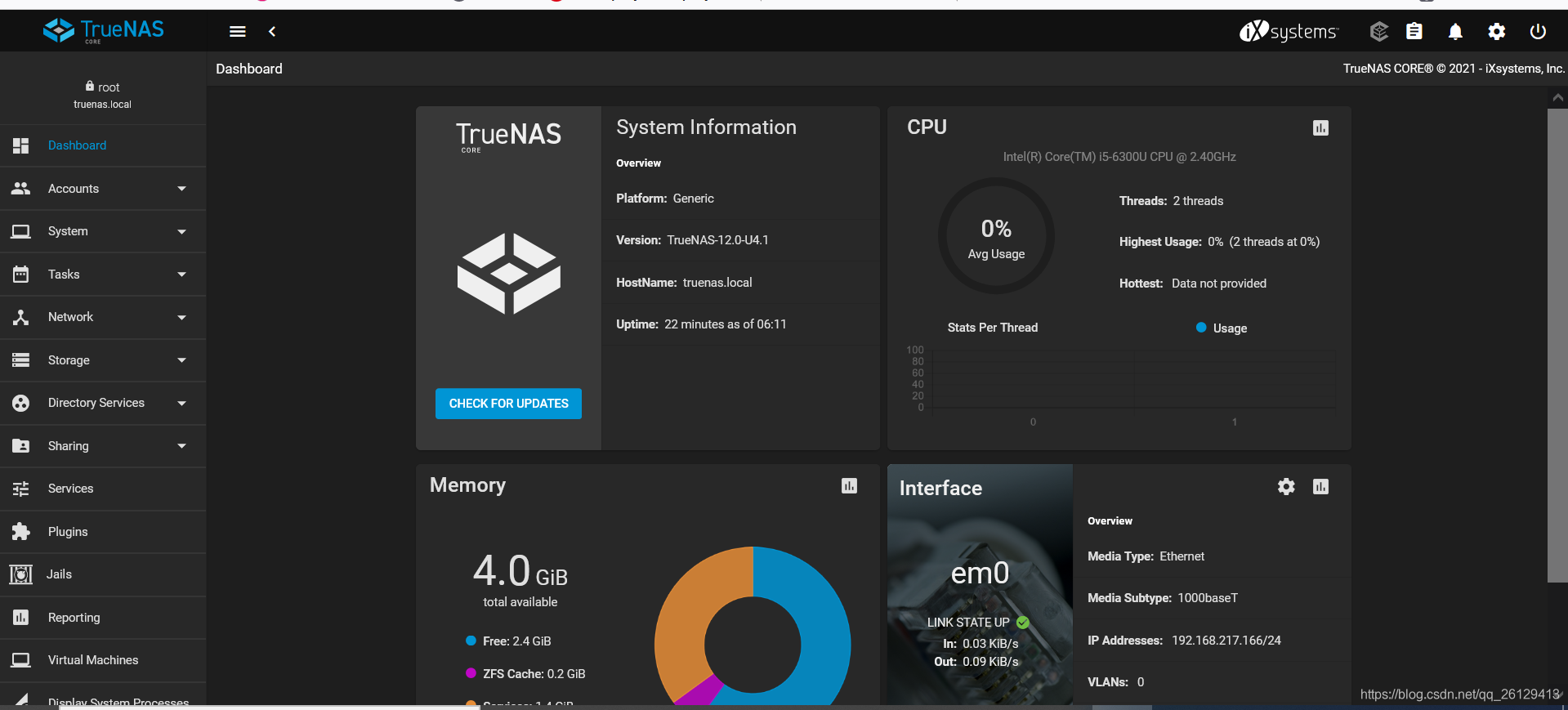Click the CPU 0% Avg Usage gauge
The image size is (1568, 710).
click(x=996, y=236)
